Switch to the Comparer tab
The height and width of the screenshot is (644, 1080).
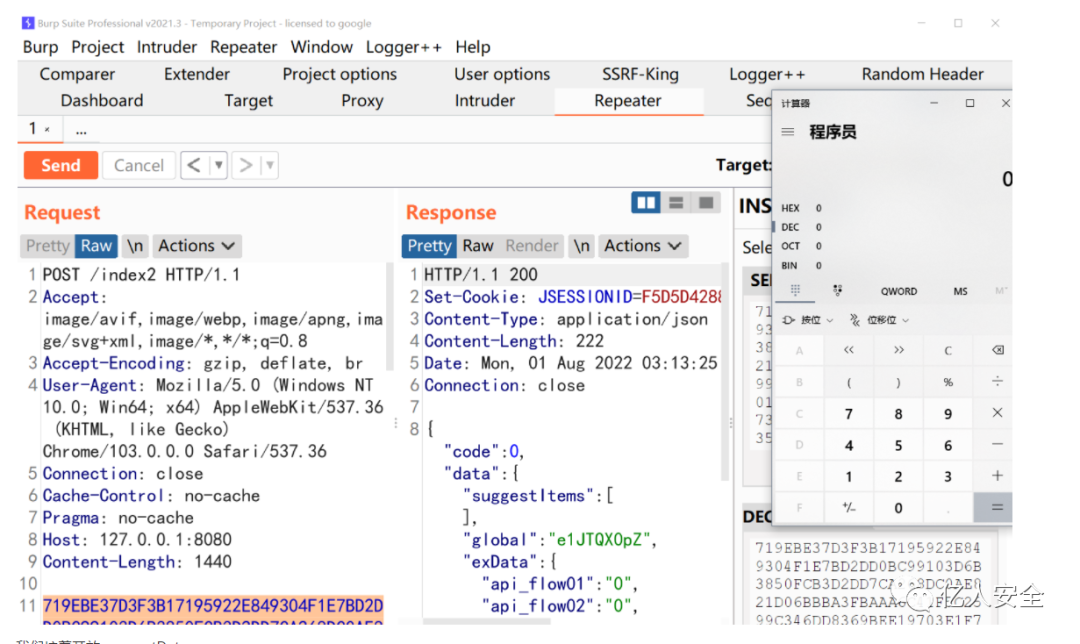click(77, 74)
